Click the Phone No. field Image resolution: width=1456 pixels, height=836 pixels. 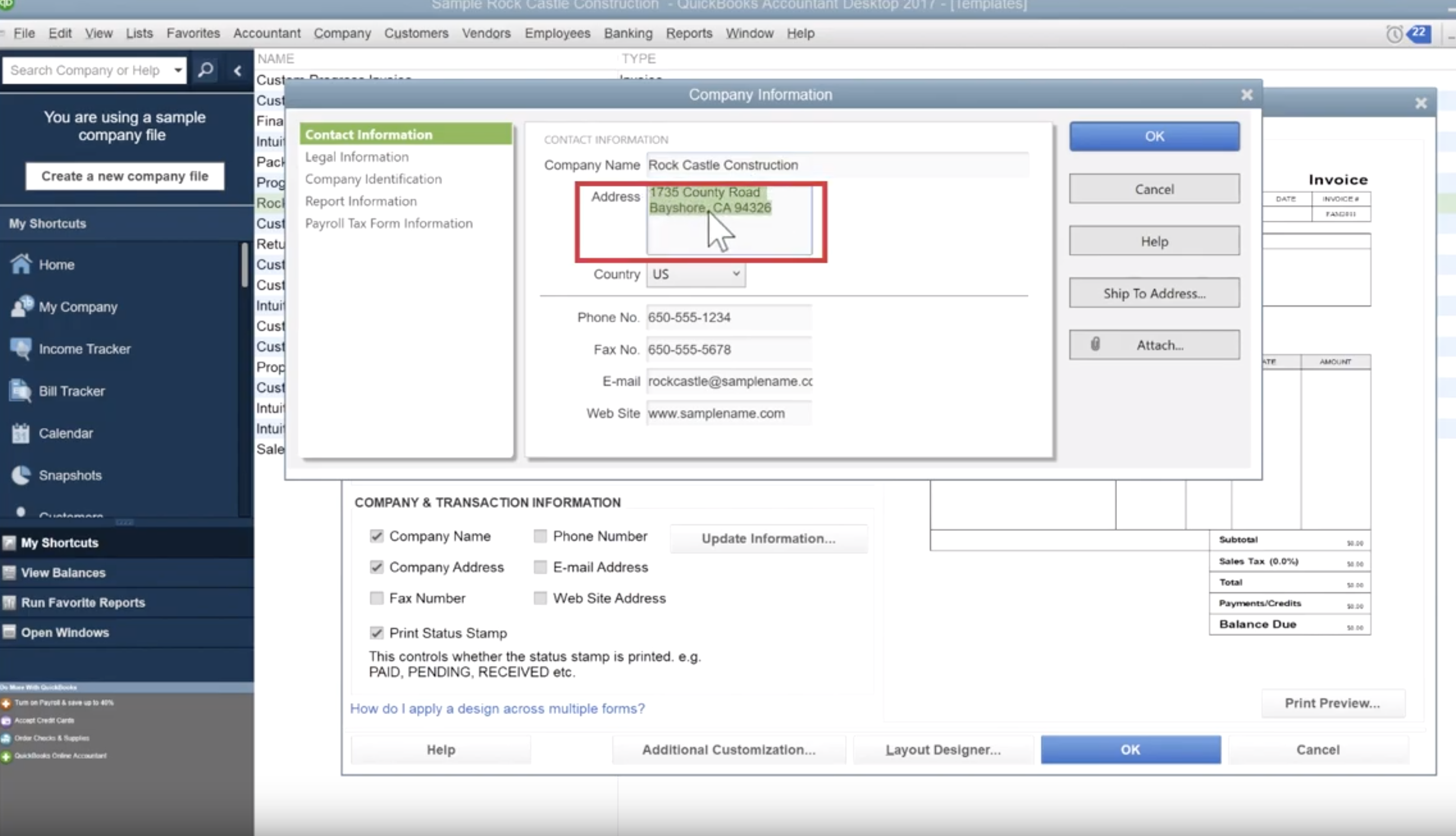(730, 318)
